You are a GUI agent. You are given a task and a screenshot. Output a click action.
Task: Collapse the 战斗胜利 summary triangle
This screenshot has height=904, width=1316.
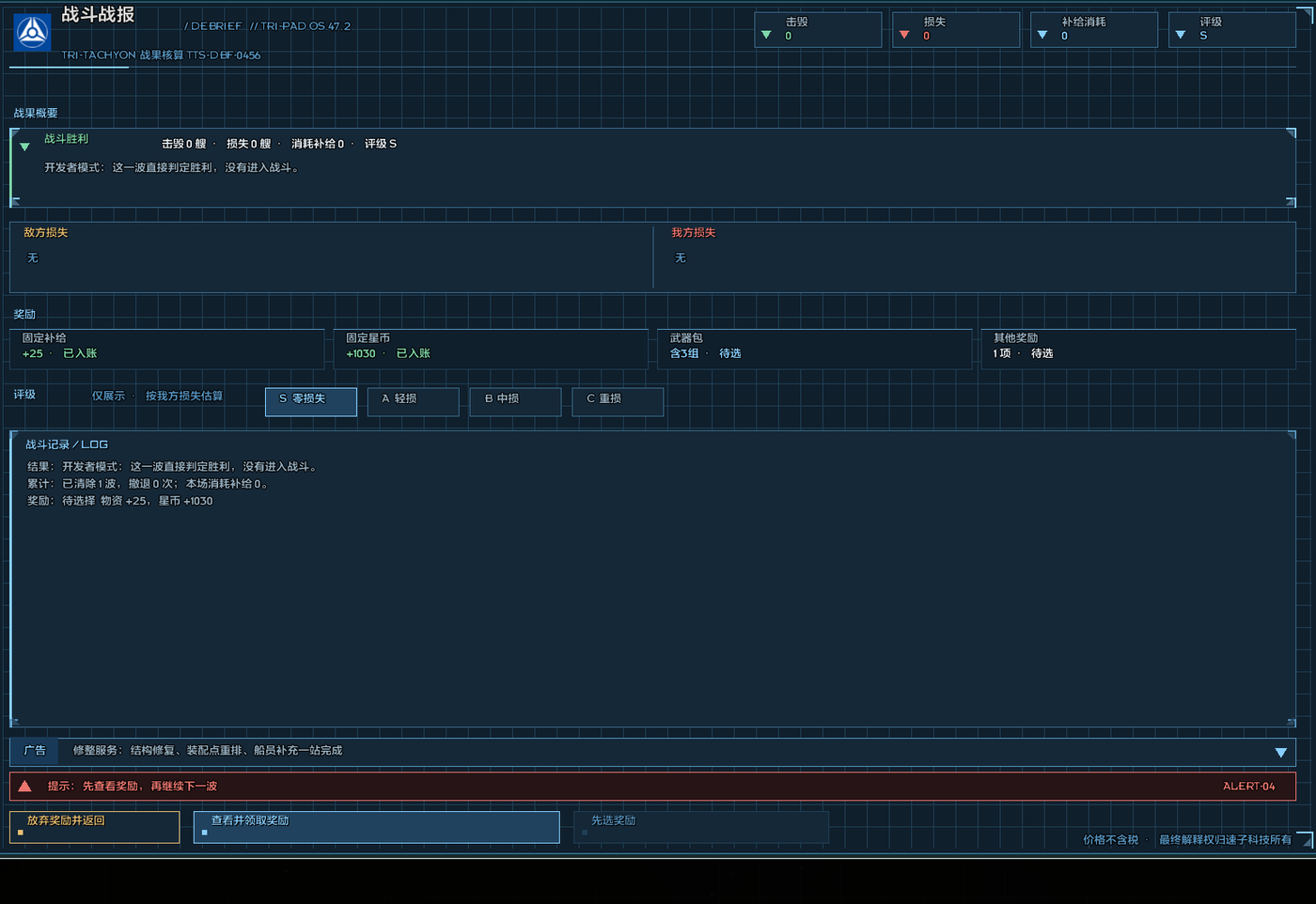24,147
